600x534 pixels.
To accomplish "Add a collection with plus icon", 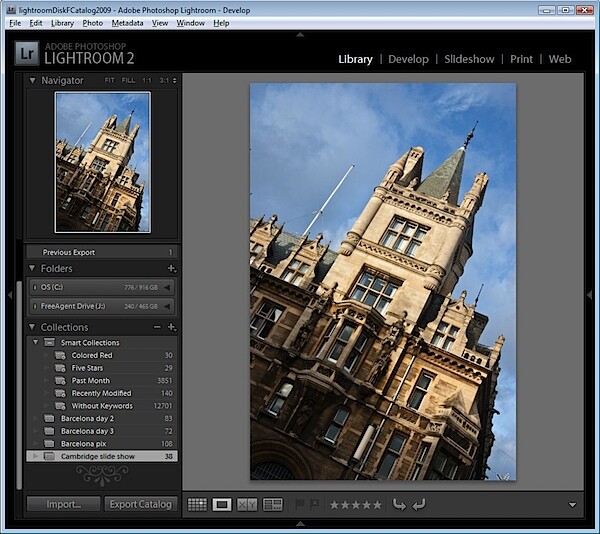I will [x=172, y=327].
